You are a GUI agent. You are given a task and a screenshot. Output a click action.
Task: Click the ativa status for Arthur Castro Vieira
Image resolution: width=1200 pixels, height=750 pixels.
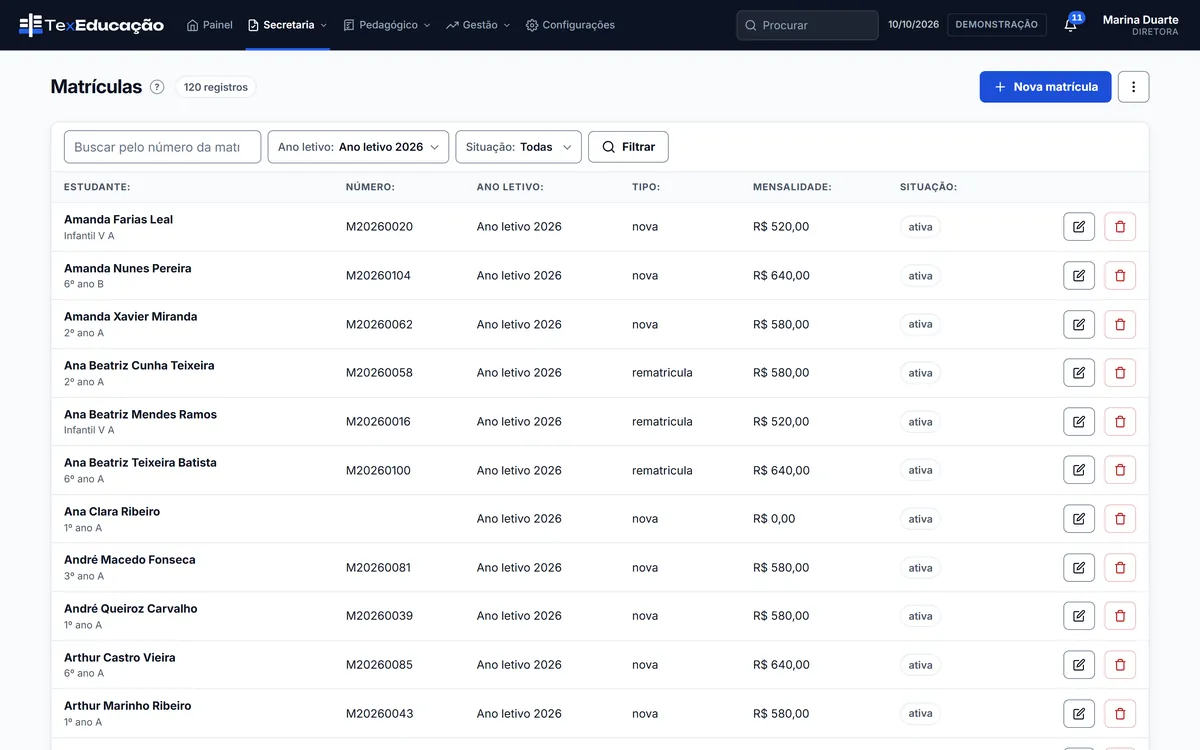[x=920, y=665]
